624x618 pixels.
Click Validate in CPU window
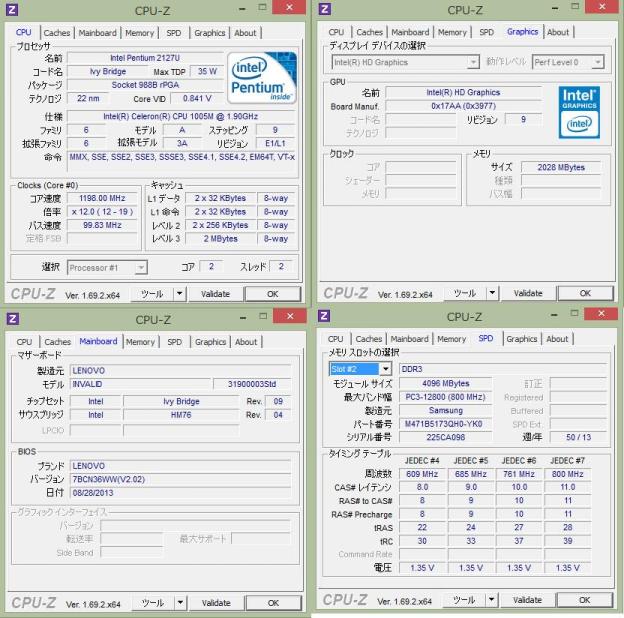215,294
